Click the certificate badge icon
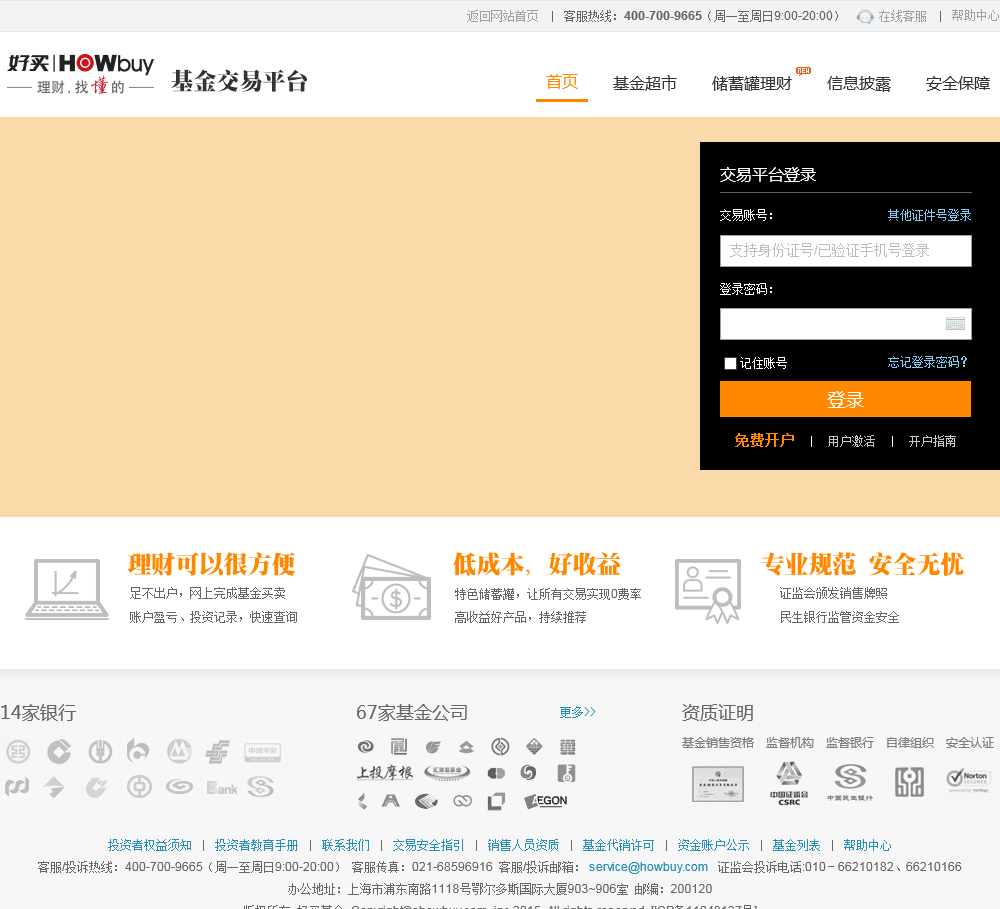The image size is (1000, 909). [707, 589]
